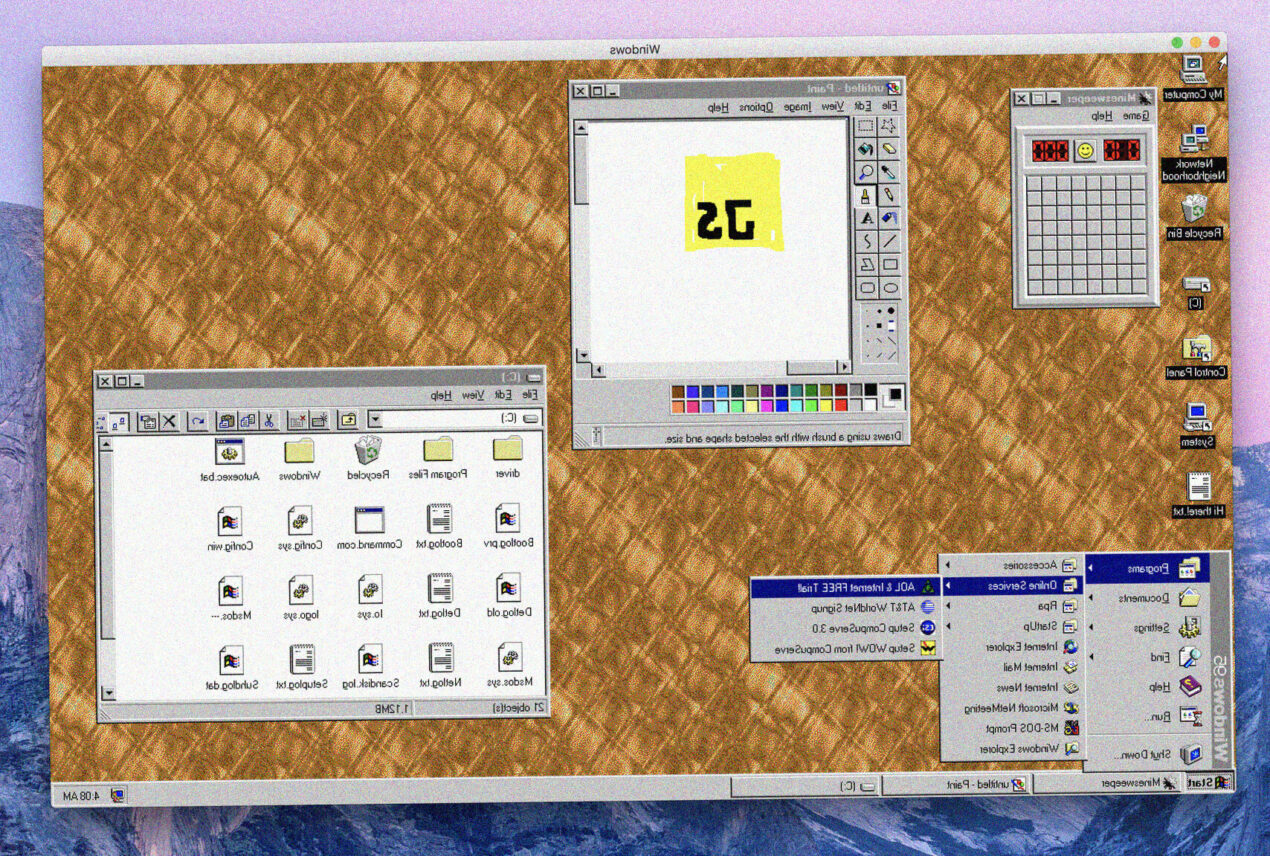
Task: Click the Paste clipboard icon in (C:) toolbar
Action: (x=227, y=421)
